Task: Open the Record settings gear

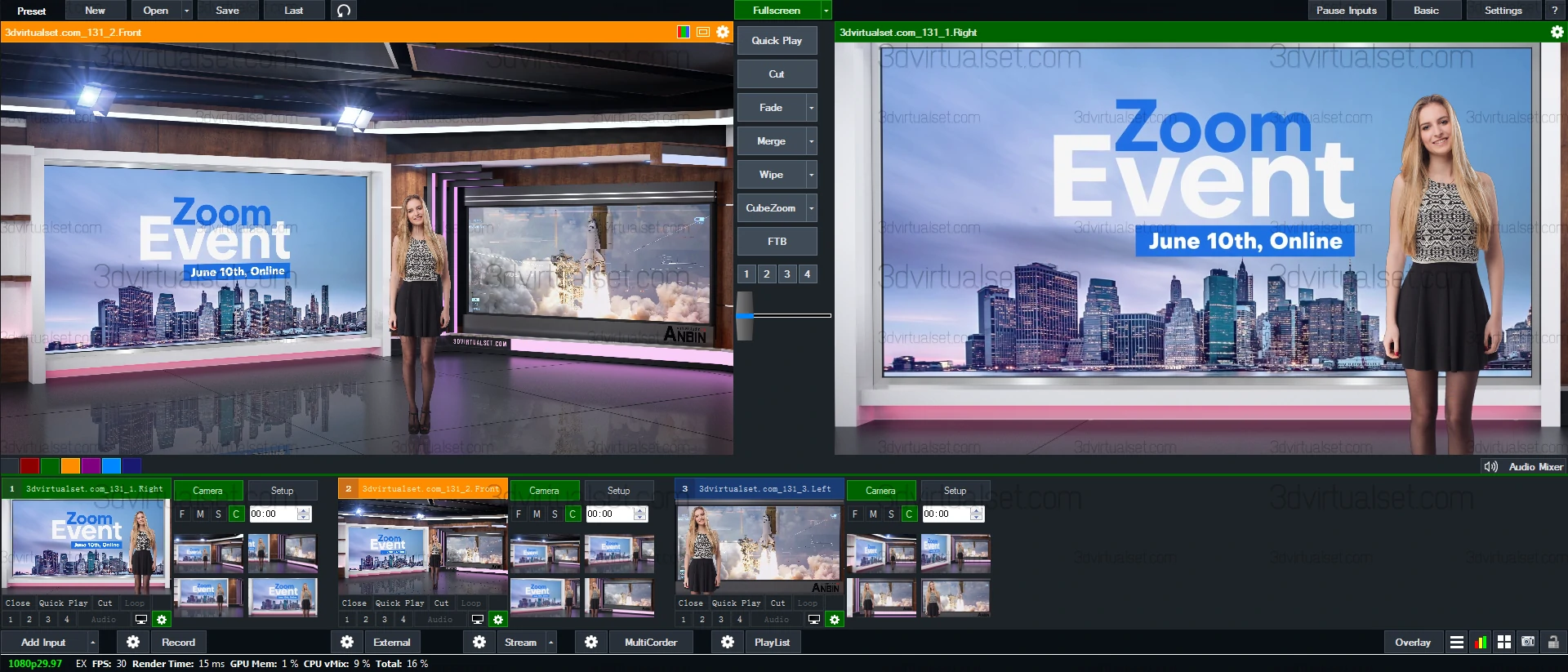Action: 133,642
